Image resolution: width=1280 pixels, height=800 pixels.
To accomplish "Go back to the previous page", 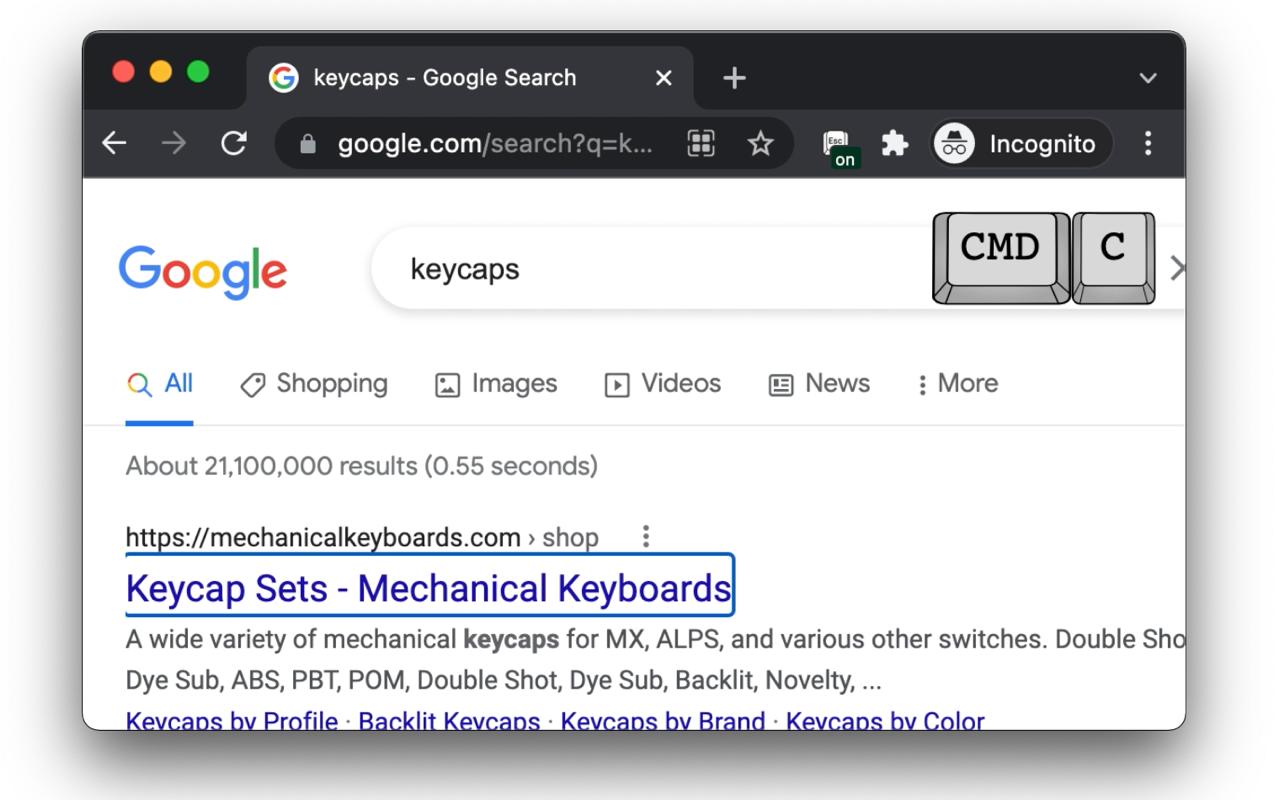I will click(115, 144).
